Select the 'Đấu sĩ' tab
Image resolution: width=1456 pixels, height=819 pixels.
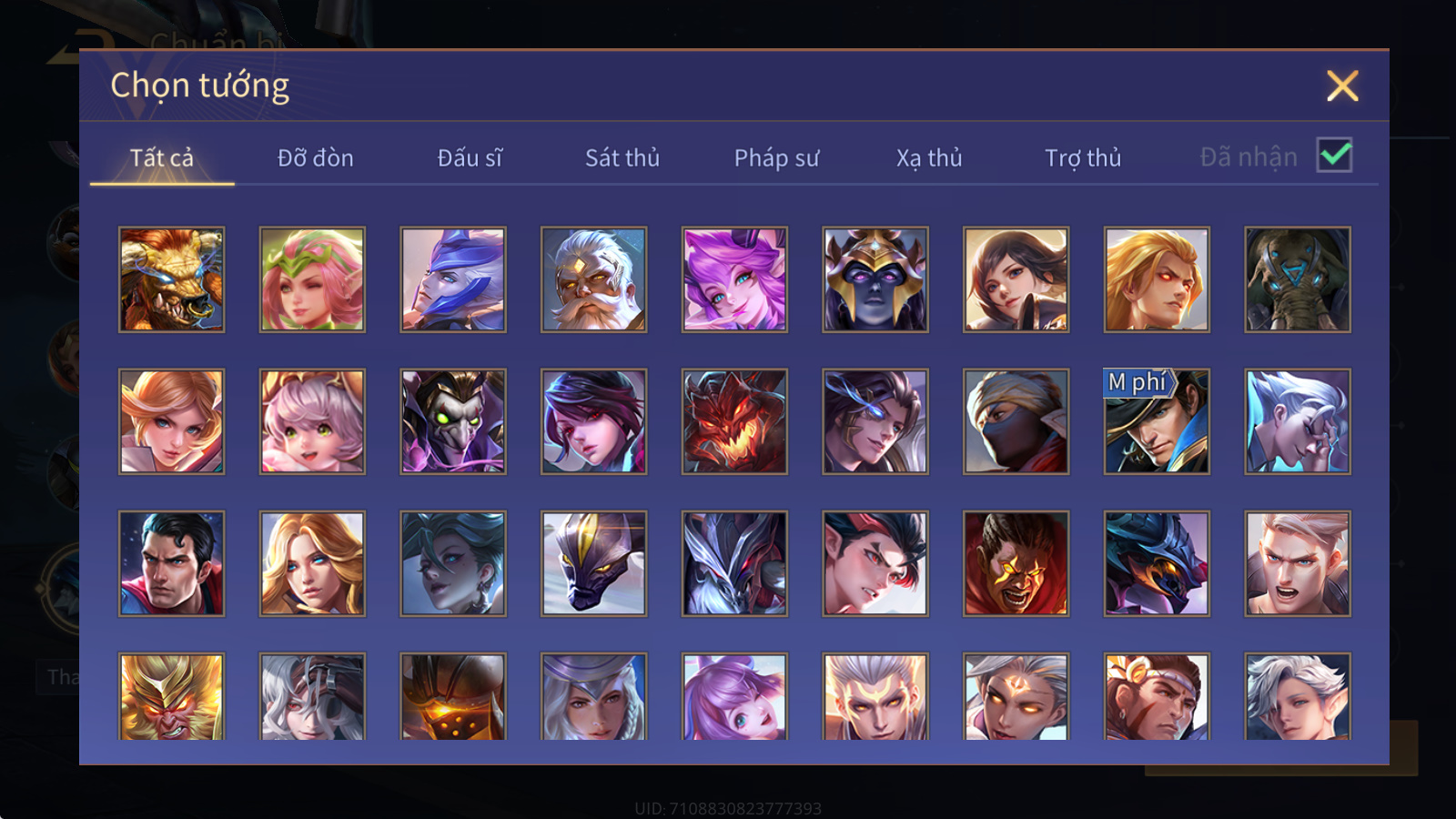click(x=470, y=157)
